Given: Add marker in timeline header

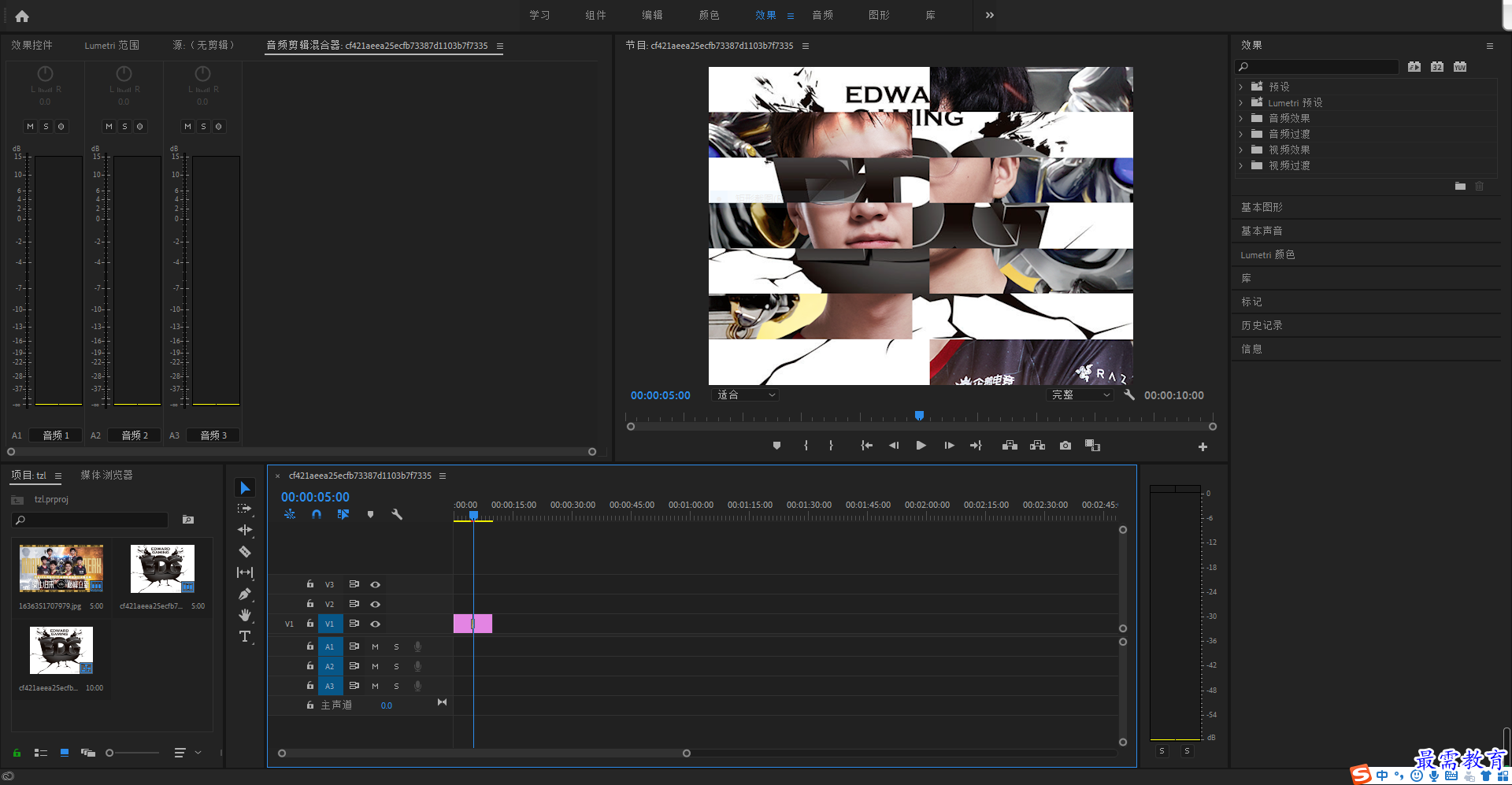Looking at the screenshot, I should pos(370,514).
